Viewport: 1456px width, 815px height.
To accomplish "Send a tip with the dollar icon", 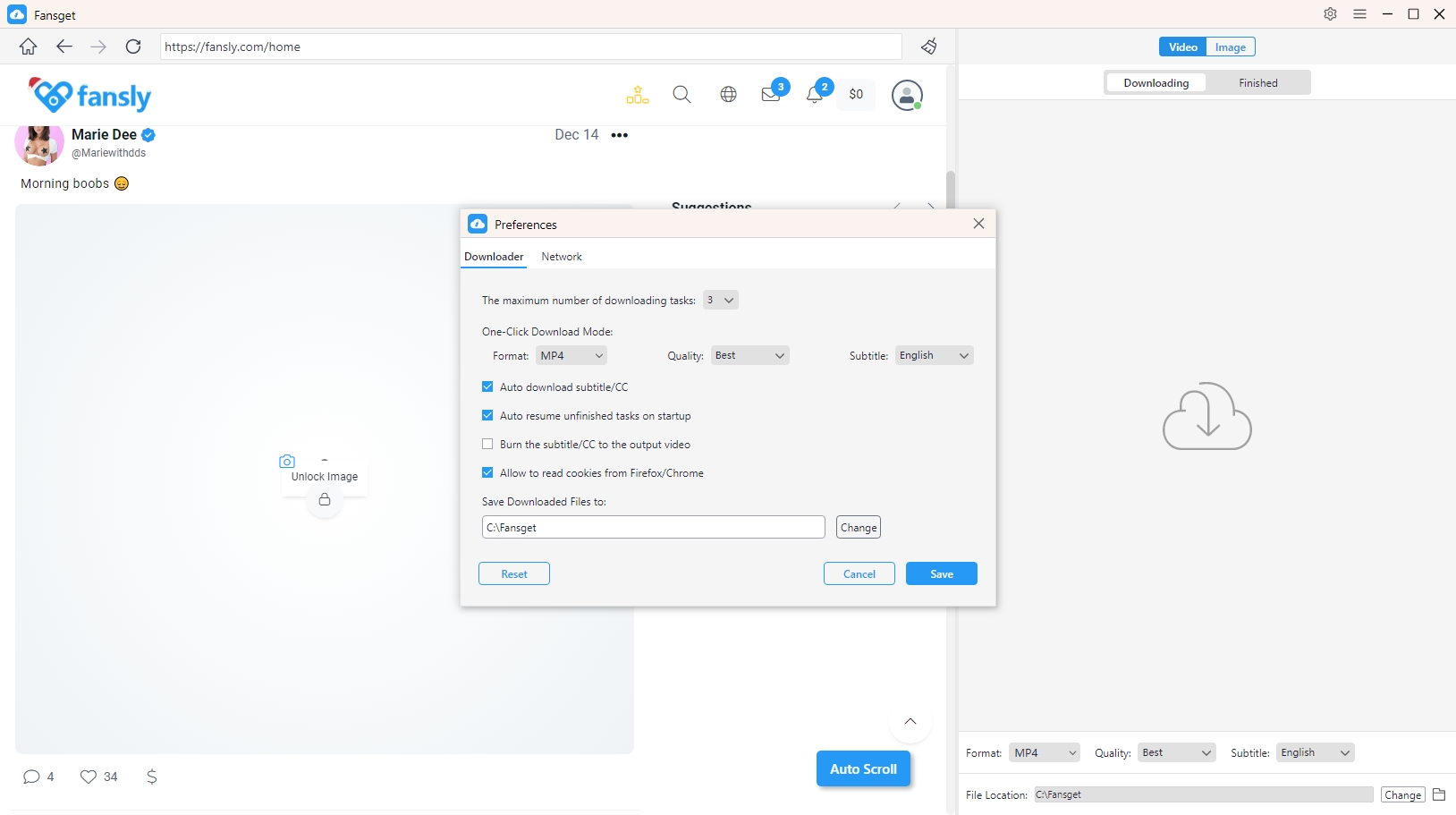I will [x=152, y=777].
